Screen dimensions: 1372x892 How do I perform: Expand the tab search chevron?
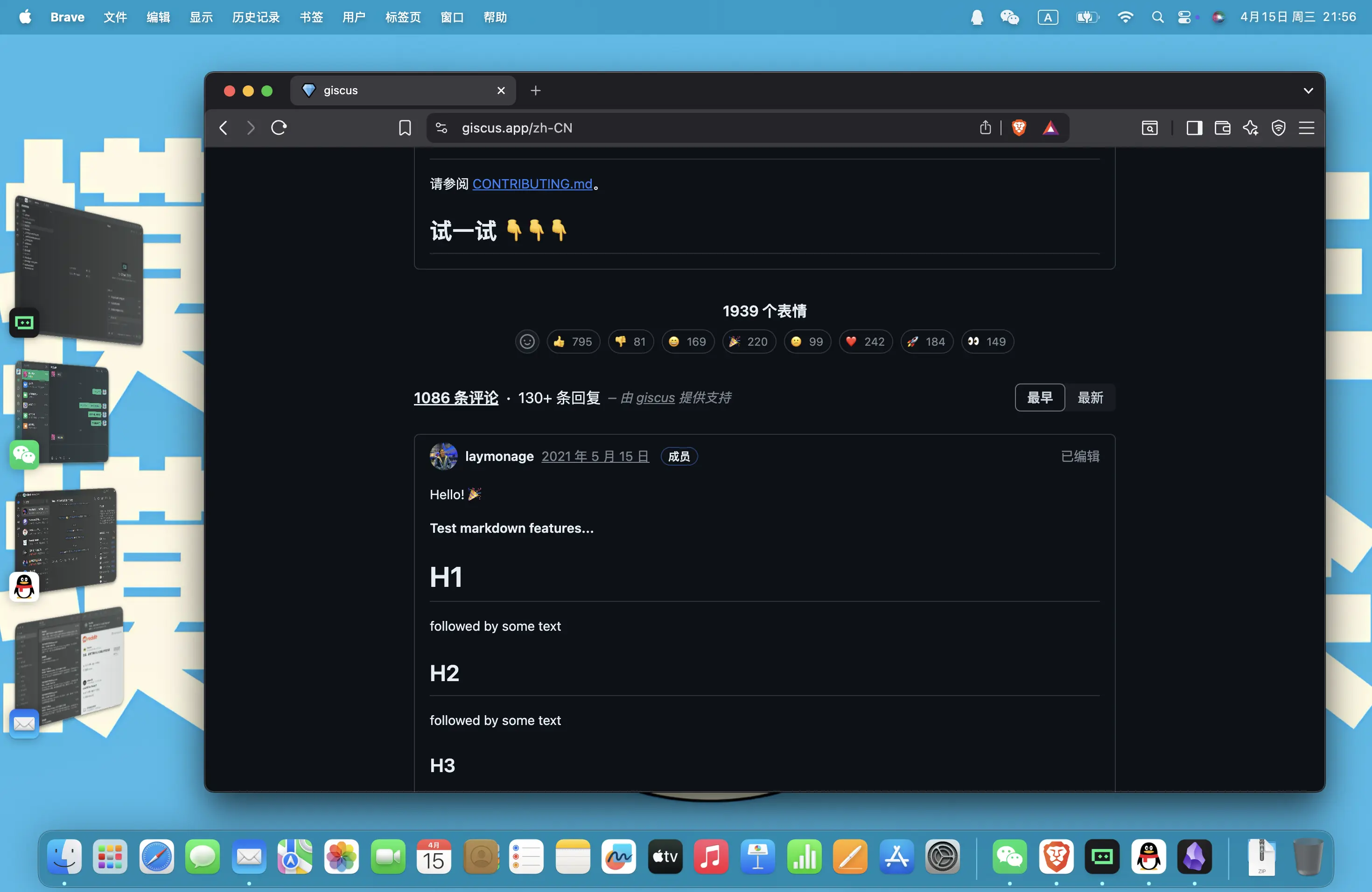[x=1308, y=91]
